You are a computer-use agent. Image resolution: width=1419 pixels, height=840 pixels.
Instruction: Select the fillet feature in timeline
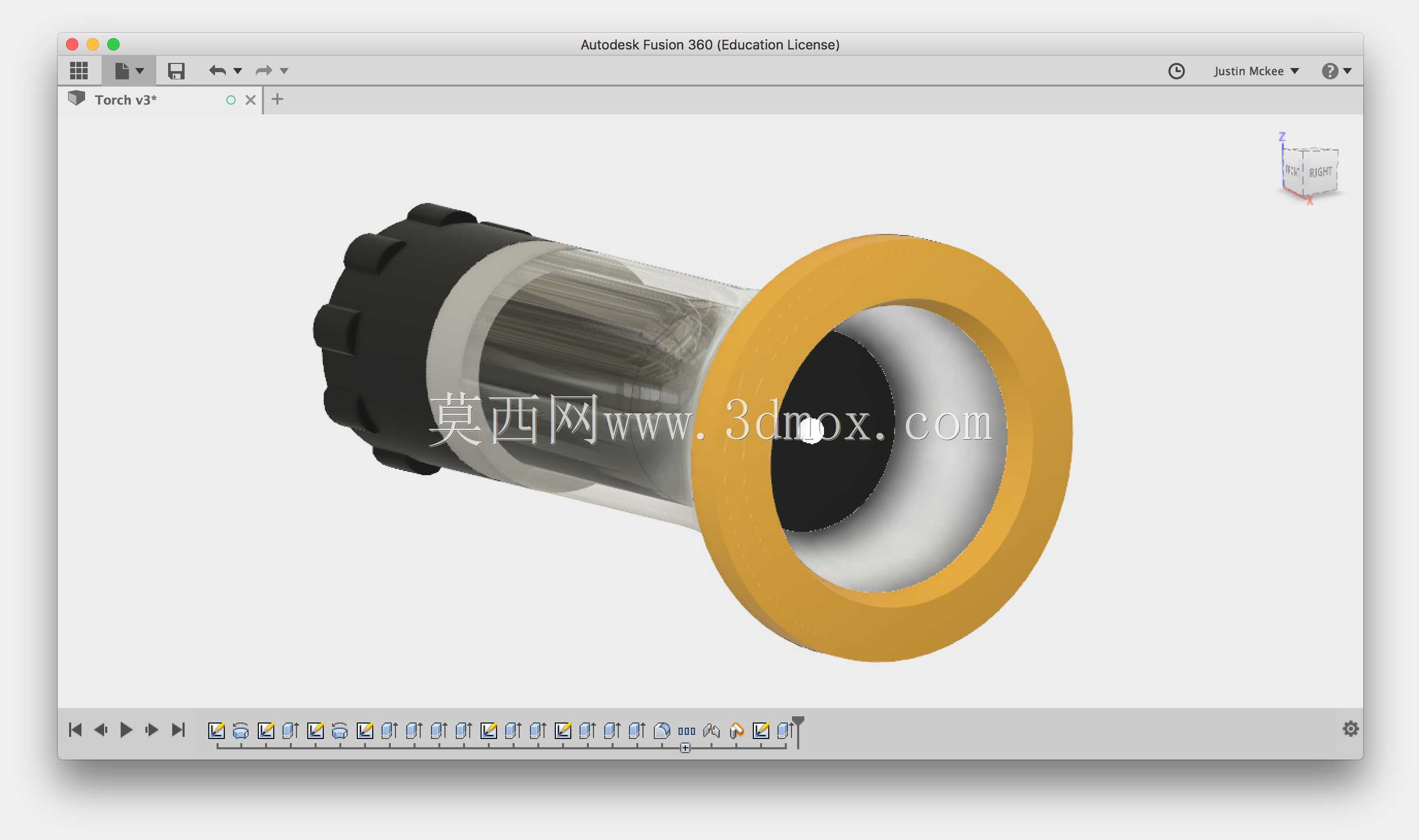pyautogui.click(x=662, y=730)
